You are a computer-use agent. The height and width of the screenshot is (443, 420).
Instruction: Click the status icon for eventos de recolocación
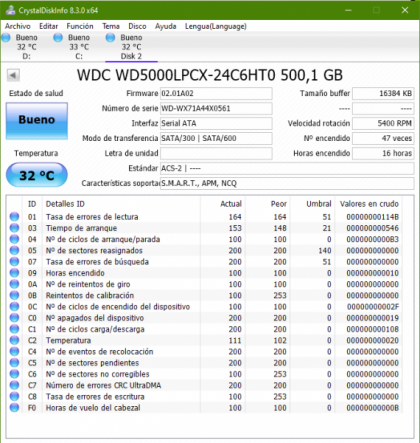pos(14,351)
